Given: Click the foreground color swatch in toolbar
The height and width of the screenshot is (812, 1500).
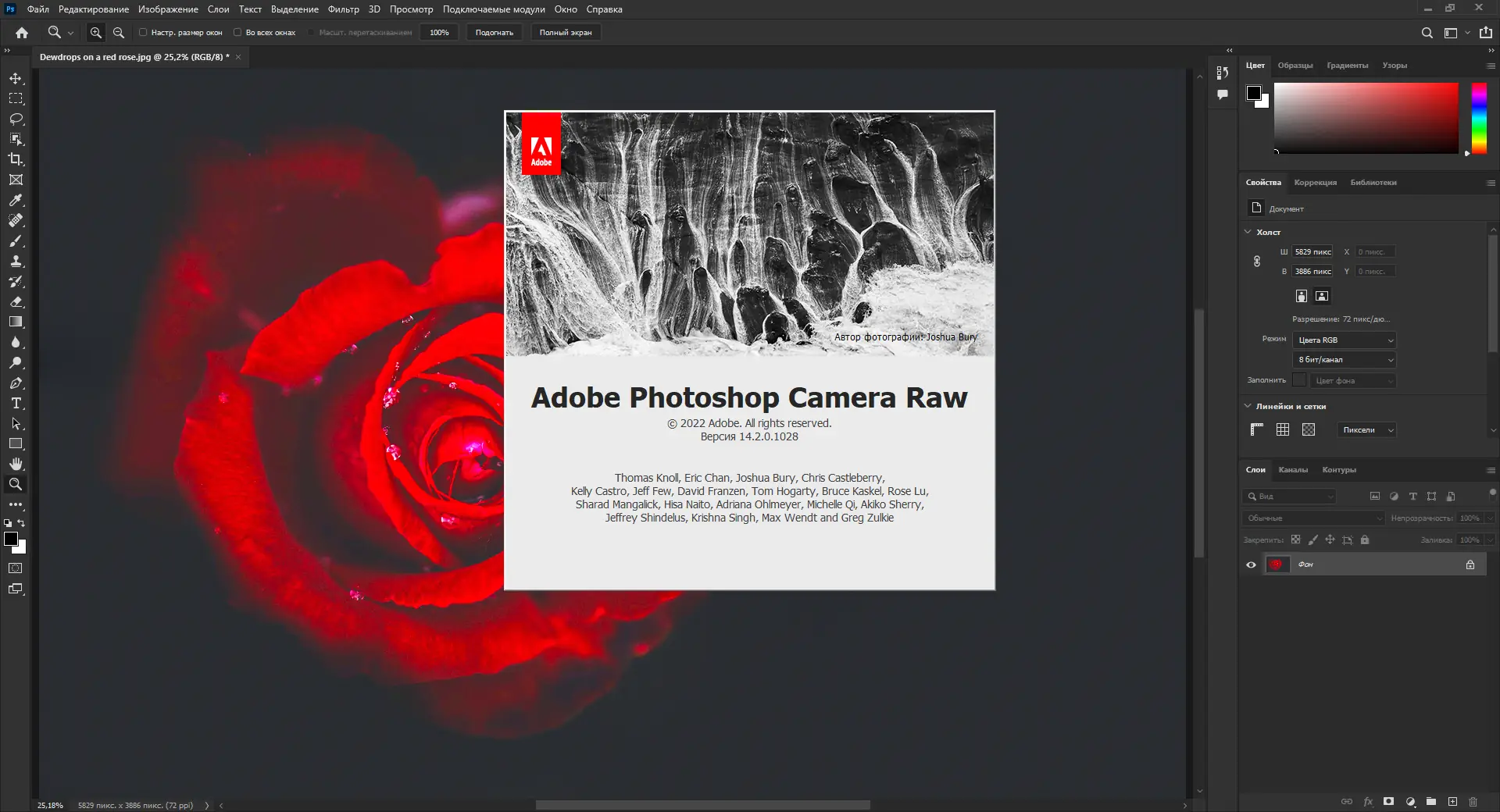Looking at the screenshot, I should pyautogui.click(x=11, y=539).
